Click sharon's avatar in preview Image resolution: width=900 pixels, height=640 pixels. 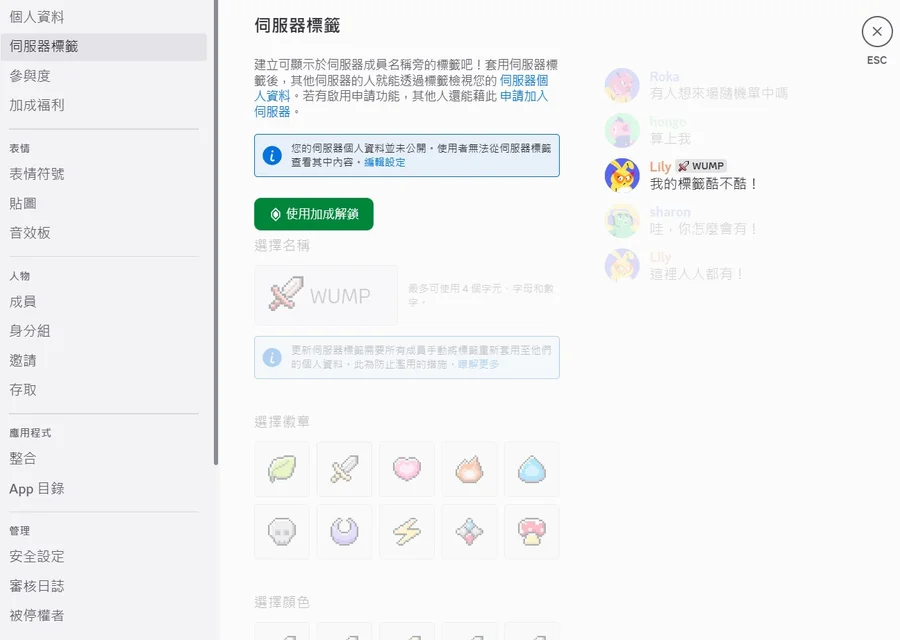tap(622, 220)
